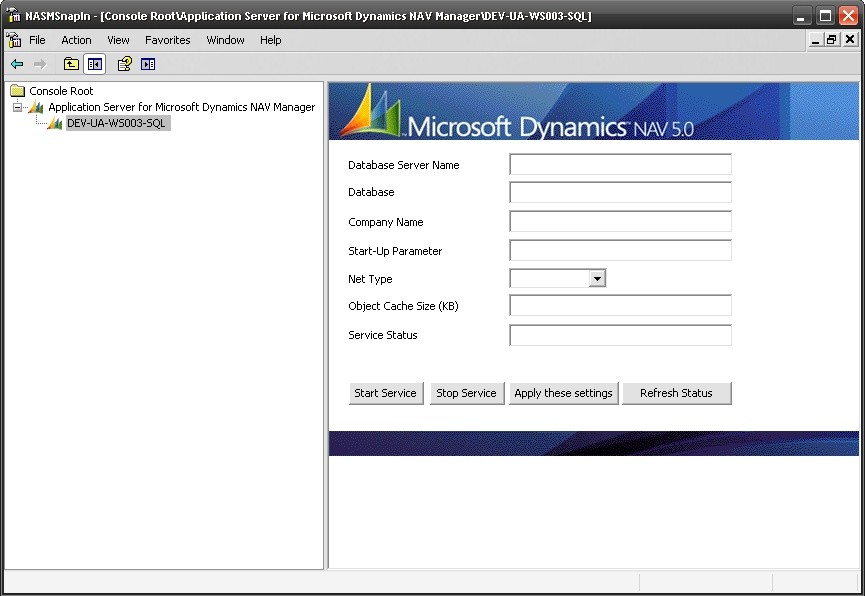
Task: Click the Refresh Status button
Action: [x=676, y=393]
